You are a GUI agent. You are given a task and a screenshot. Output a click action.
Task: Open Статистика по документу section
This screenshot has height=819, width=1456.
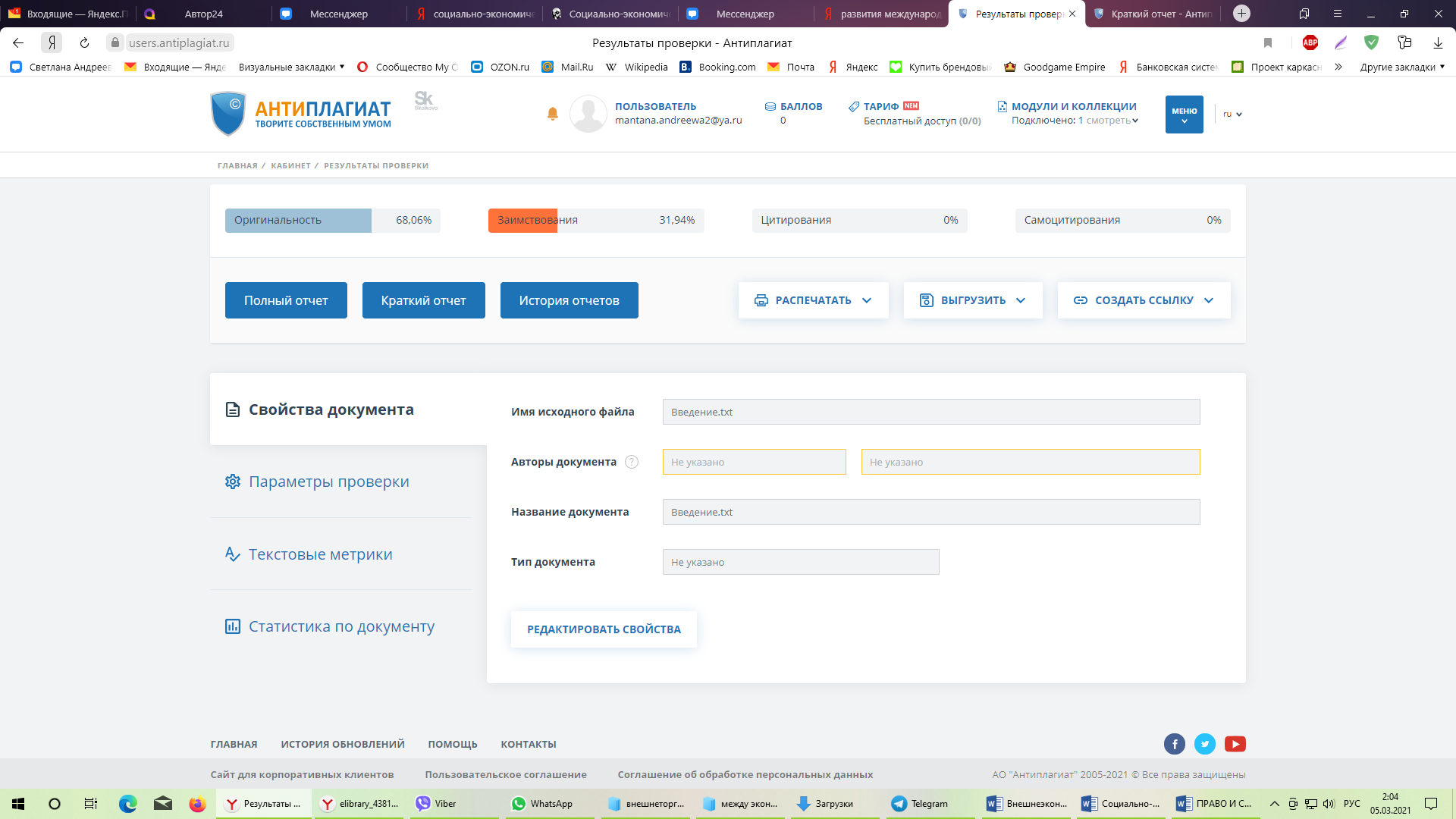click(341, 626)
